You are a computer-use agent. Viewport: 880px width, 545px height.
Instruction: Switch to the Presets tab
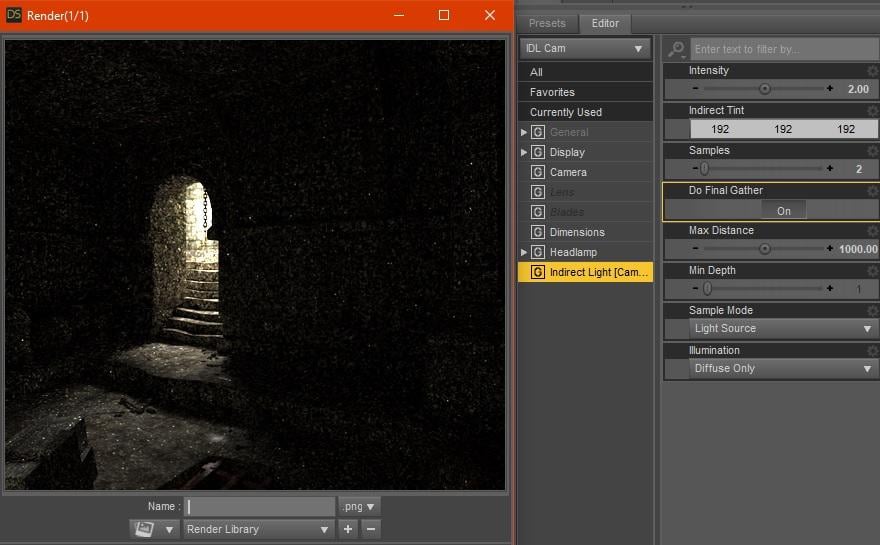pos(547,23)
